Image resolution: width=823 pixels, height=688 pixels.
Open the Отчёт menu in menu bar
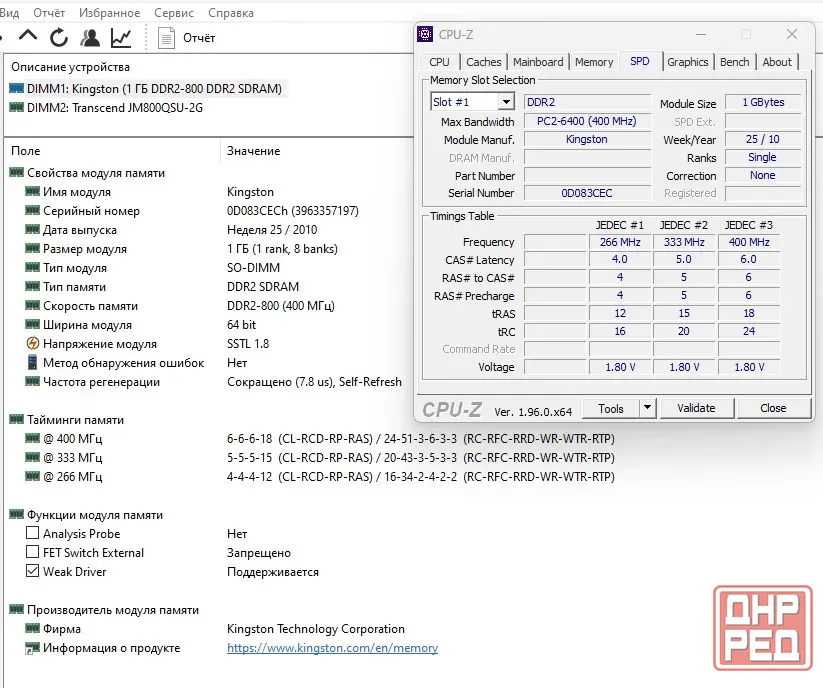pos(49,13)
